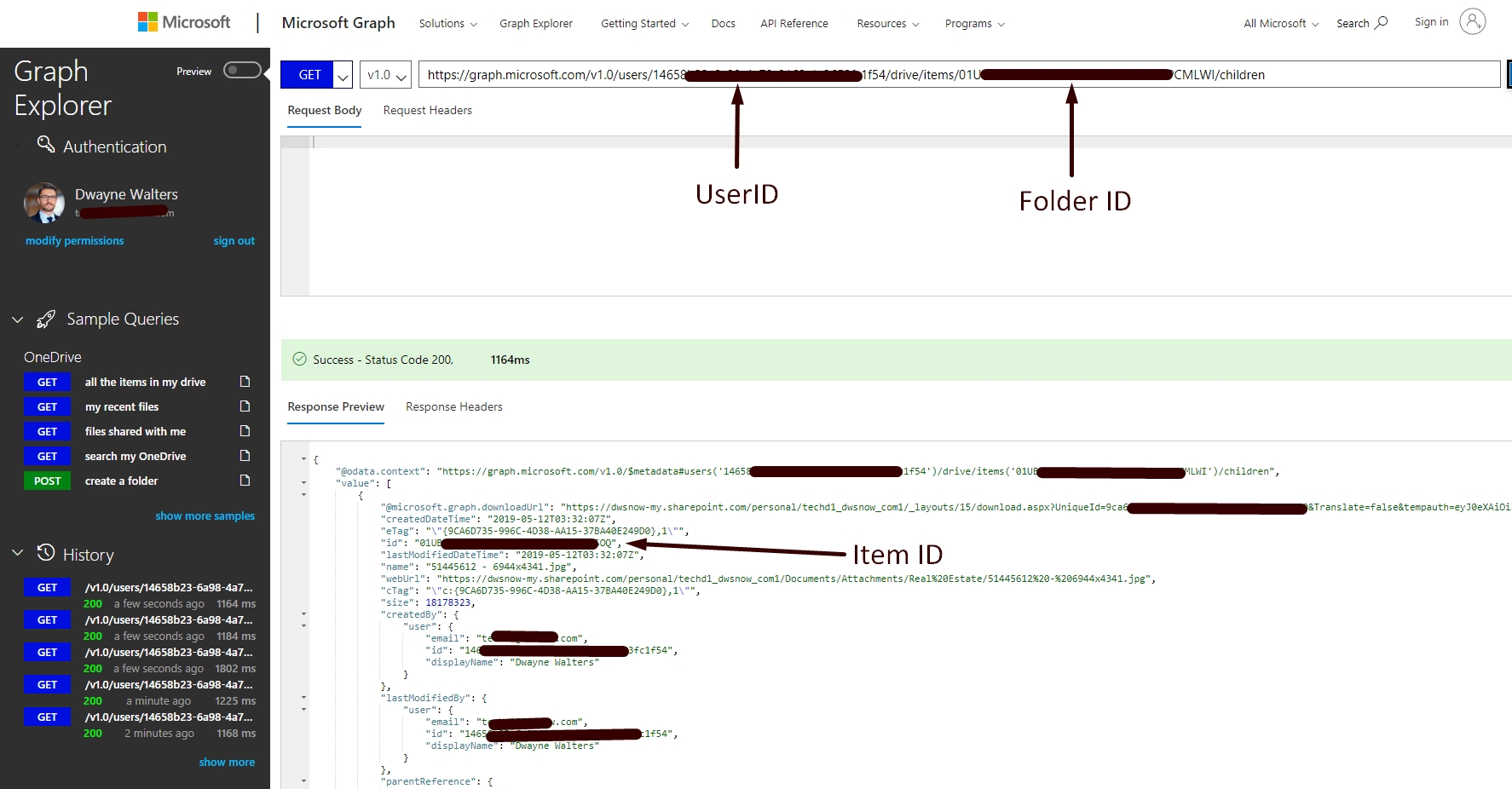This screenshot has width=1512, height=789.
Task: Toggle the Preview switch
Action: coord(242,70)
